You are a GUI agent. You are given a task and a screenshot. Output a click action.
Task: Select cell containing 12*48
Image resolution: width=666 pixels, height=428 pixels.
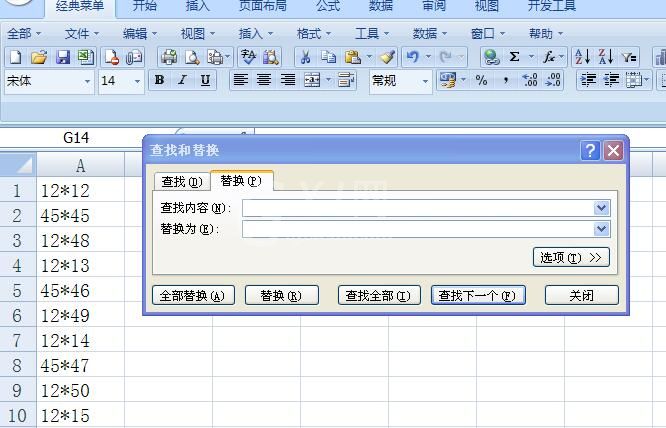[x=81, y=241]
